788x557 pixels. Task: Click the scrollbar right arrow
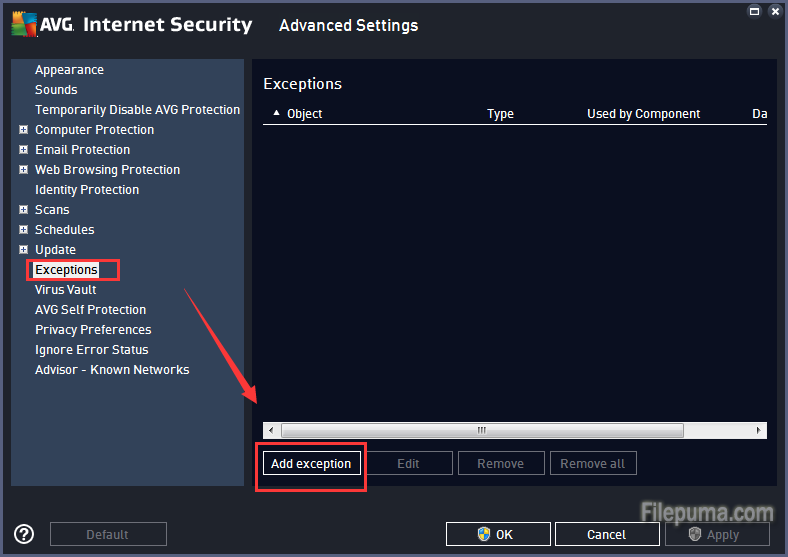(759, 430)
